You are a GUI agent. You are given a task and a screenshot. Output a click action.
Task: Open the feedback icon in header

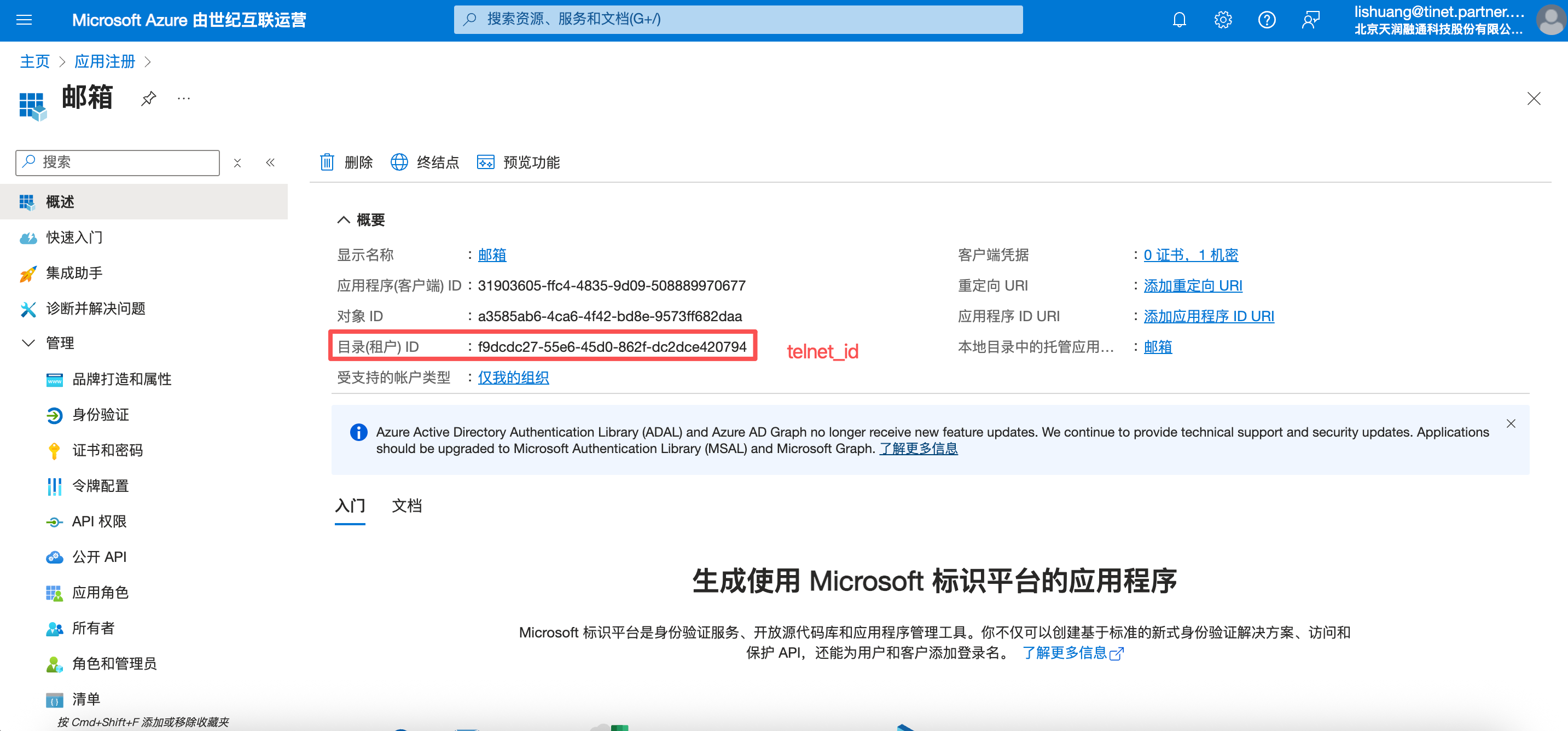(1310, 20)
